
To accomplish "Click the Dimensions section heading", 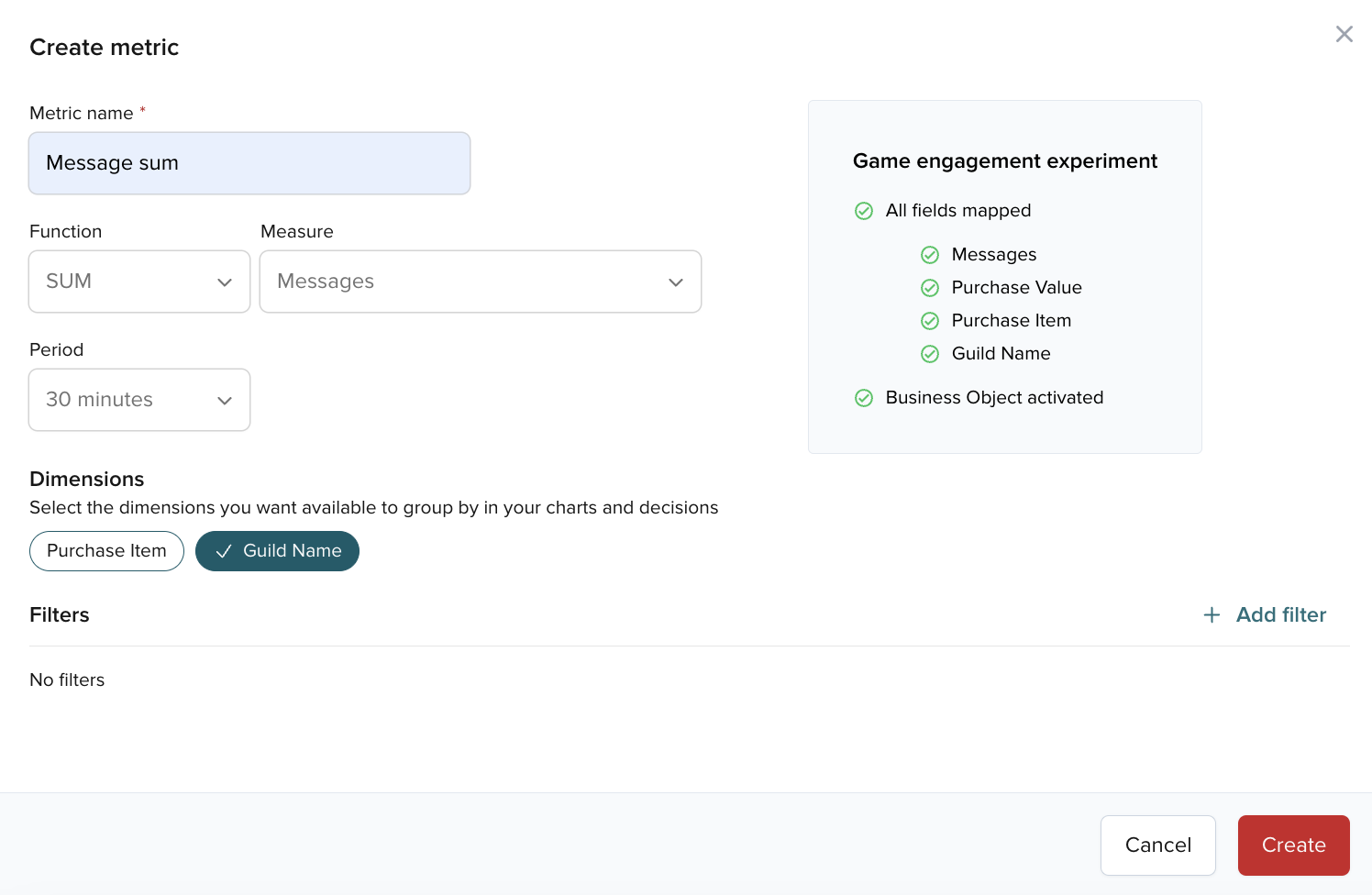I will pos(87,479).
